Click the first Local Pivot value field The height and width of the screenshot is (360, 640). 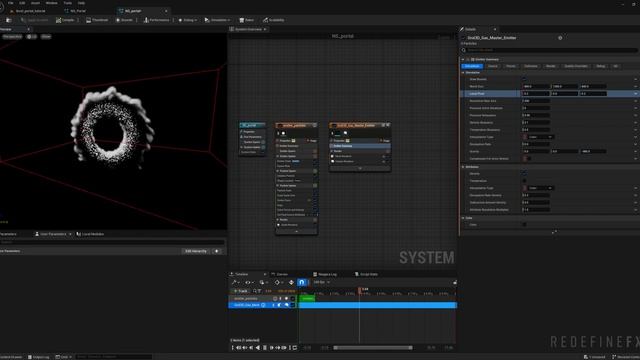click(536, 93)
